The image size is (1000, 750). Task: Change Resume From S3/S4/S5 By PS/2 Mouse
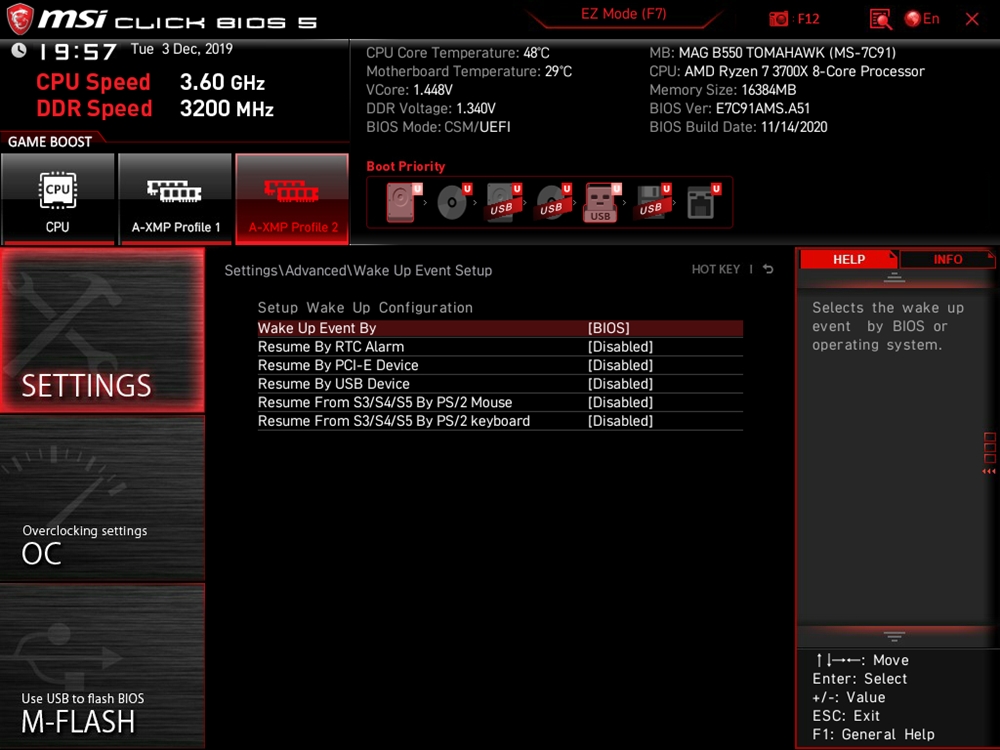coord(500,402)
